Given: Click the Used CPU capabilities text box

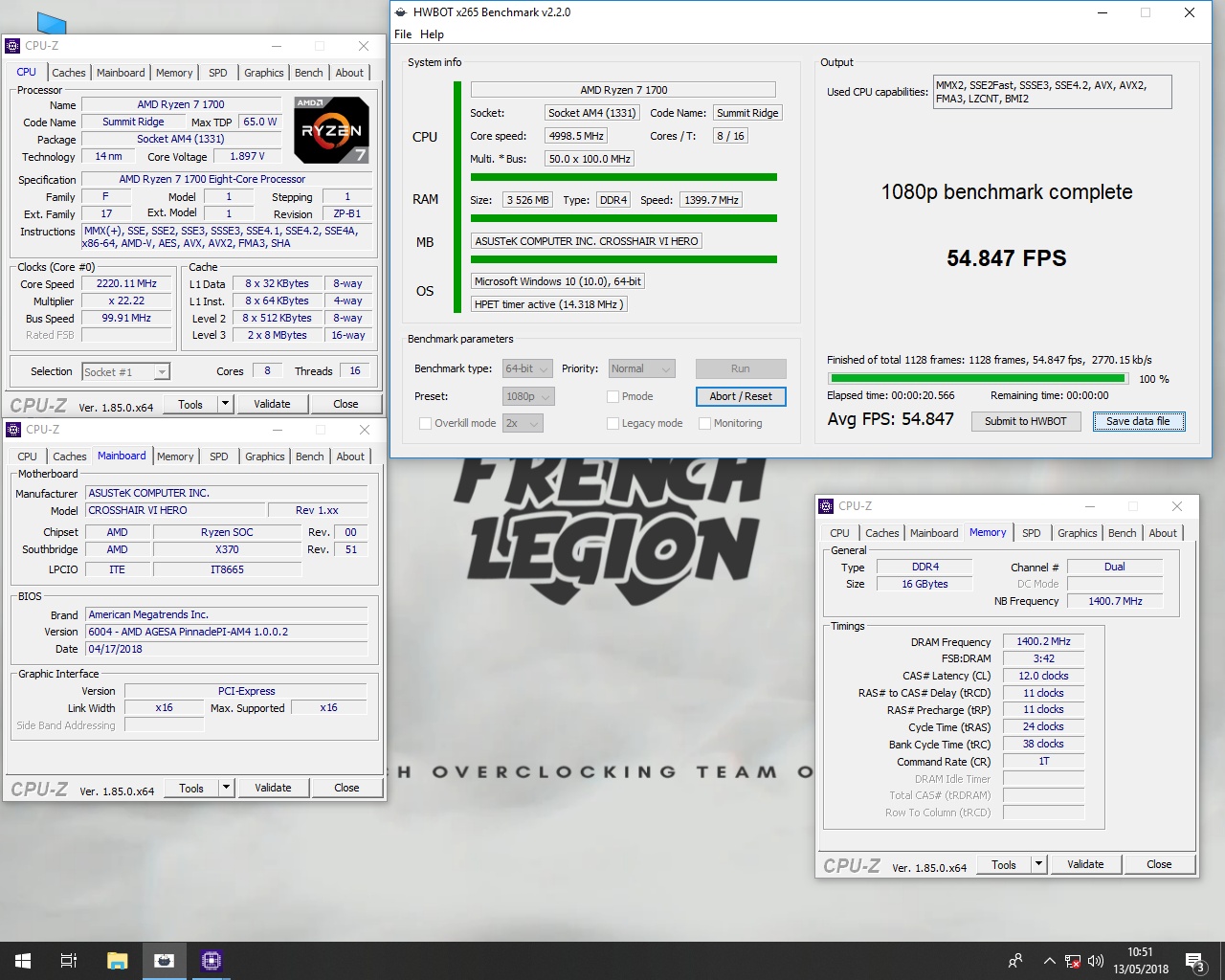Looking at the screenshot, I should tap(1053, 92).
